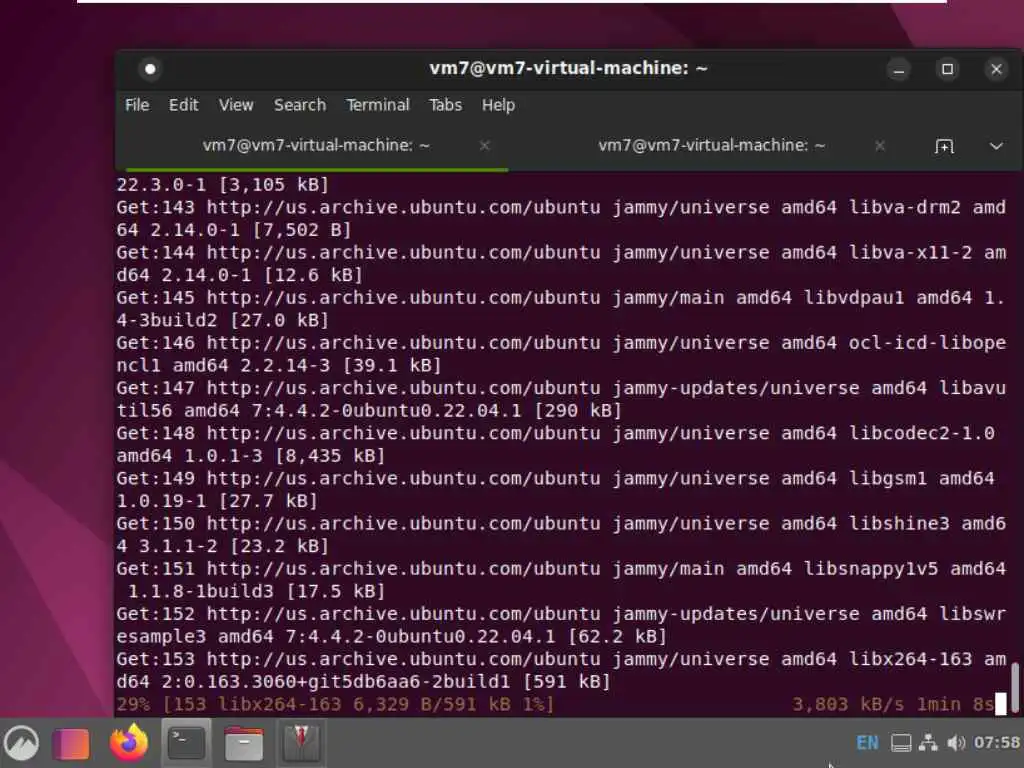Add a new terminal tab
Image resolution: width=1024 pixels, height=768 pixels.
tap(944, 146)
